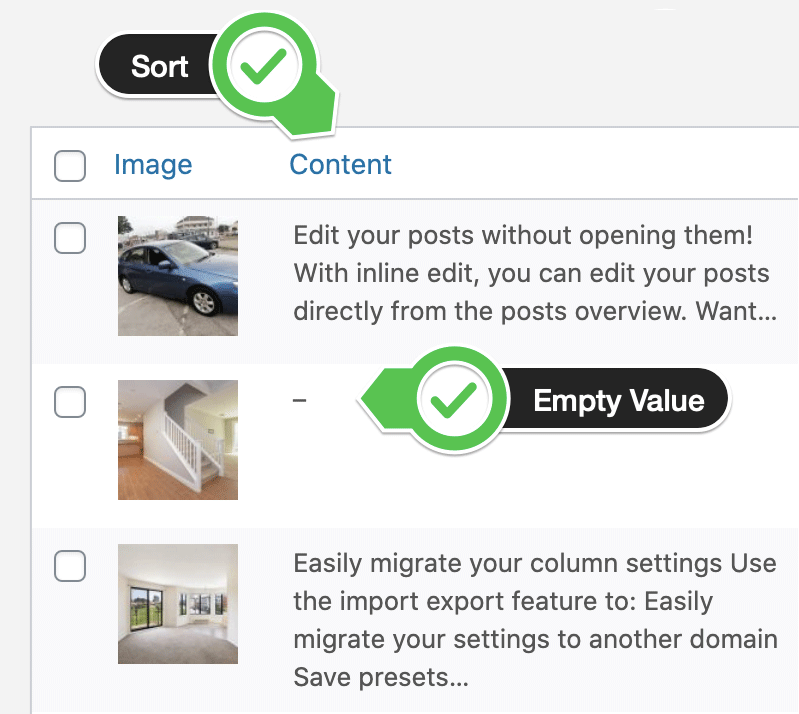Open the empty living room thumbnail
This screenshot has height=714, width=799.
[177, 603]
